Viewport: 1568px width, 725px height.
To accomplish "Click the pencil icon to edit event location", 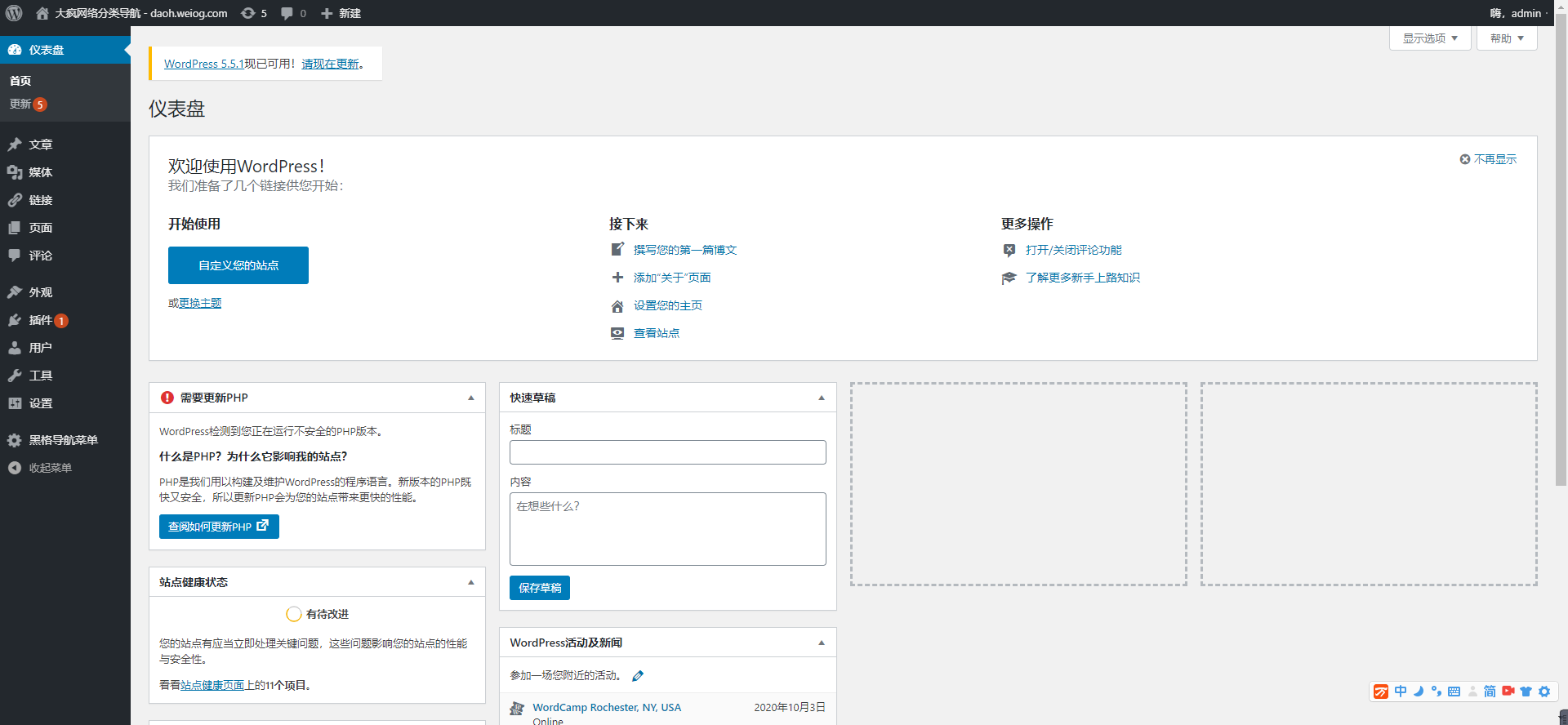I will pos(638,676).
